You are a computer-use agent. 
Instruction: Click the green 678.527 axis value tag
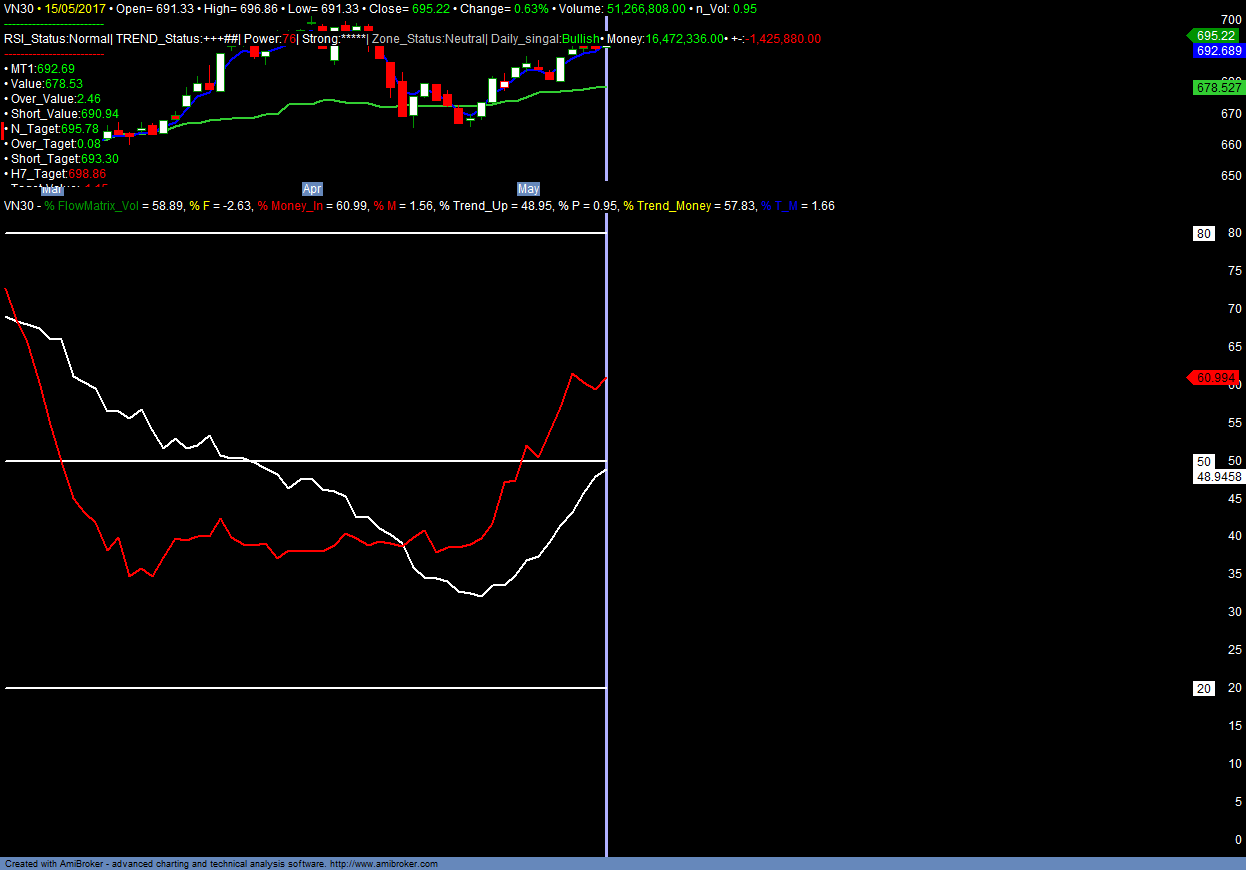pyautogui.click(x=1218, y=88)
